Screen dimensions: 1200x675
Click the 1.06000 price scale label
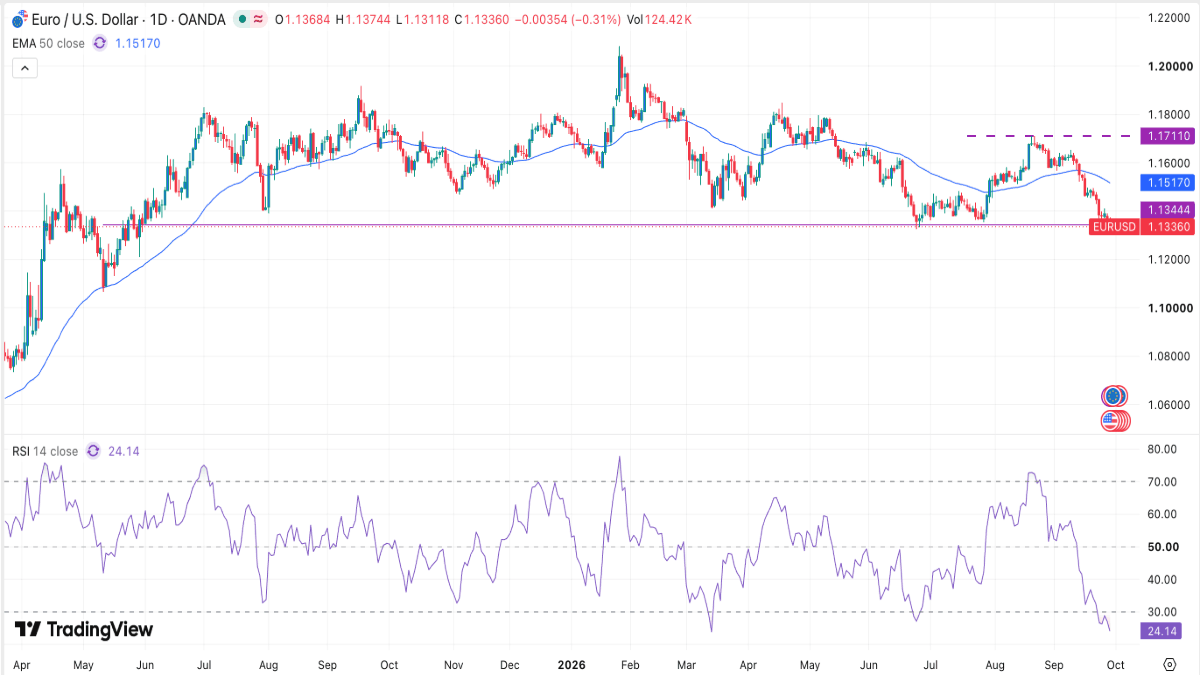click(x=1168, y=405)
